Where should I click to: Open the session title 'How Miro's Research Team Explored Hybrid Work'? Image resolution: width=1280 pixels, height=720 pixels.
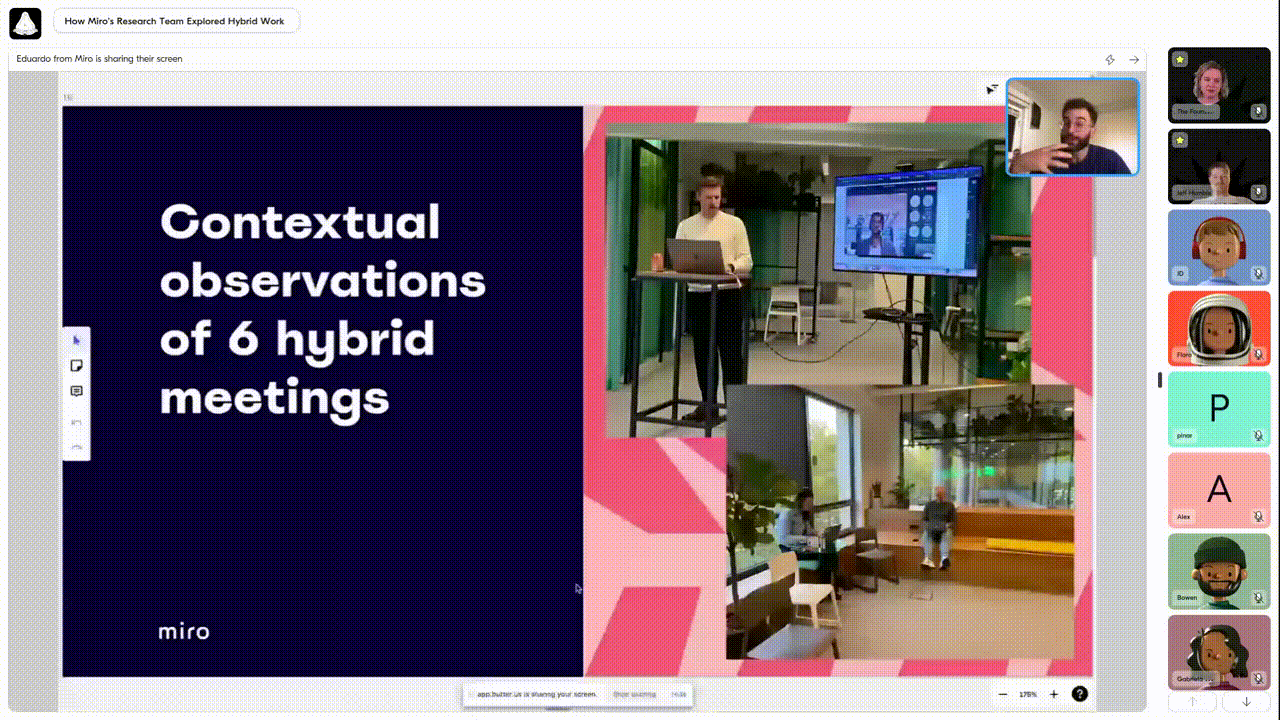click(x=174, y=21)
